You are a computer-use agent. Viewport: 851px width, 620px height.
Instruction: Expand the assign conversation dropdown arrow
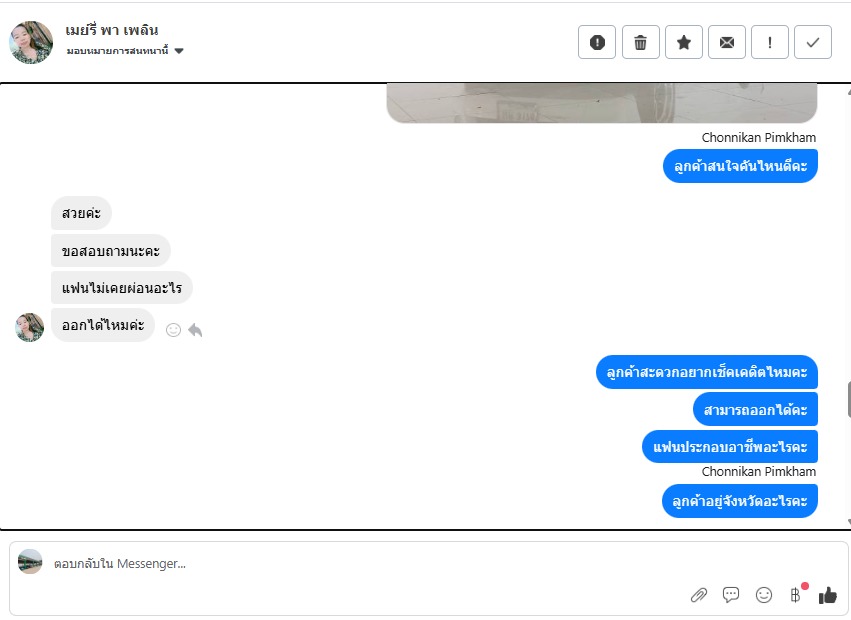point(179,51)
